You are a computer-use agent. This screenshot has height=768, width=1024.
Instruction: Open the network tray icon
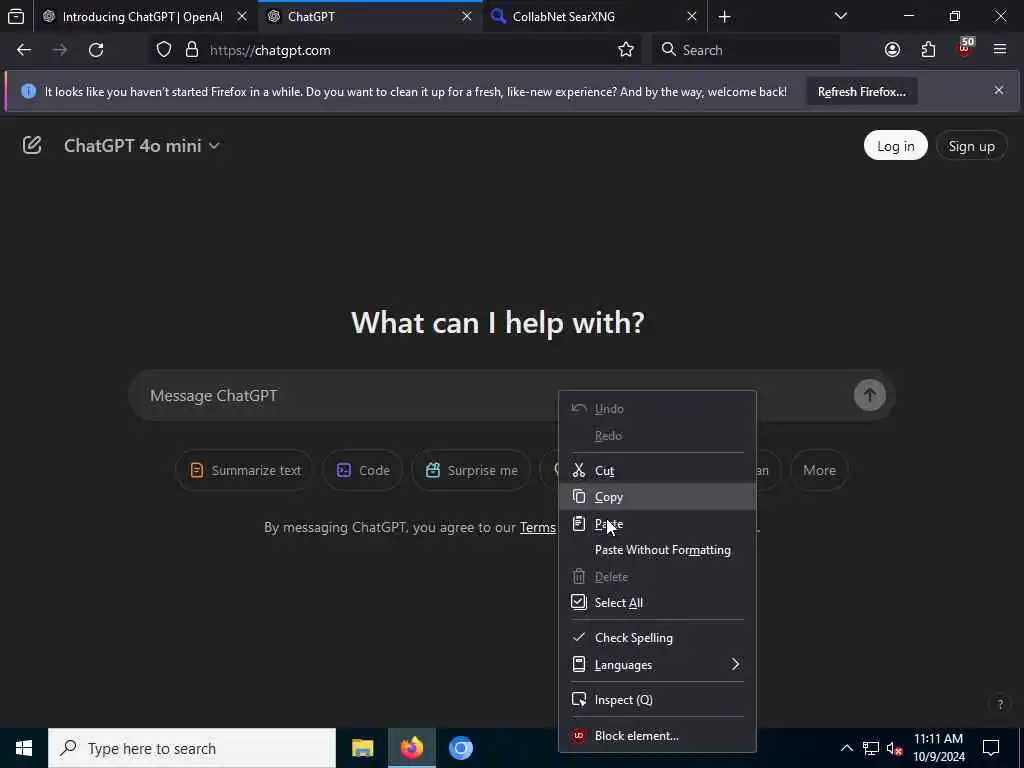point(871,748)
